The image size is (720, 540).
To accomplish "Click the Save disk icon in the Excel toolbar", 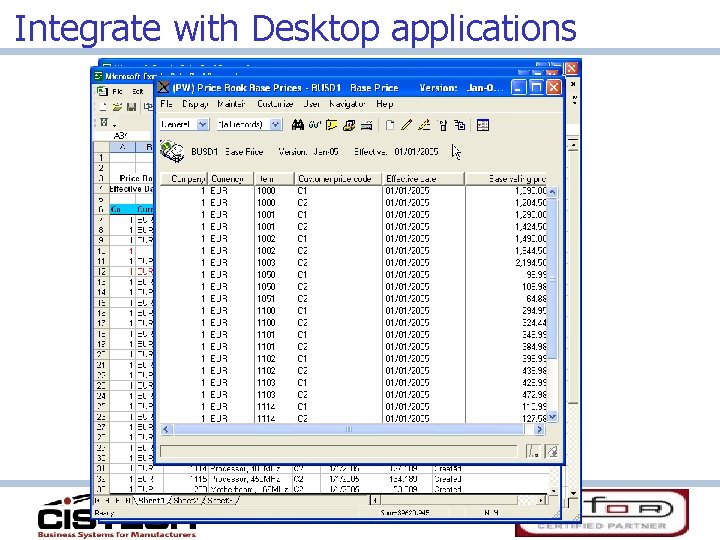I will tap(131, 107).
